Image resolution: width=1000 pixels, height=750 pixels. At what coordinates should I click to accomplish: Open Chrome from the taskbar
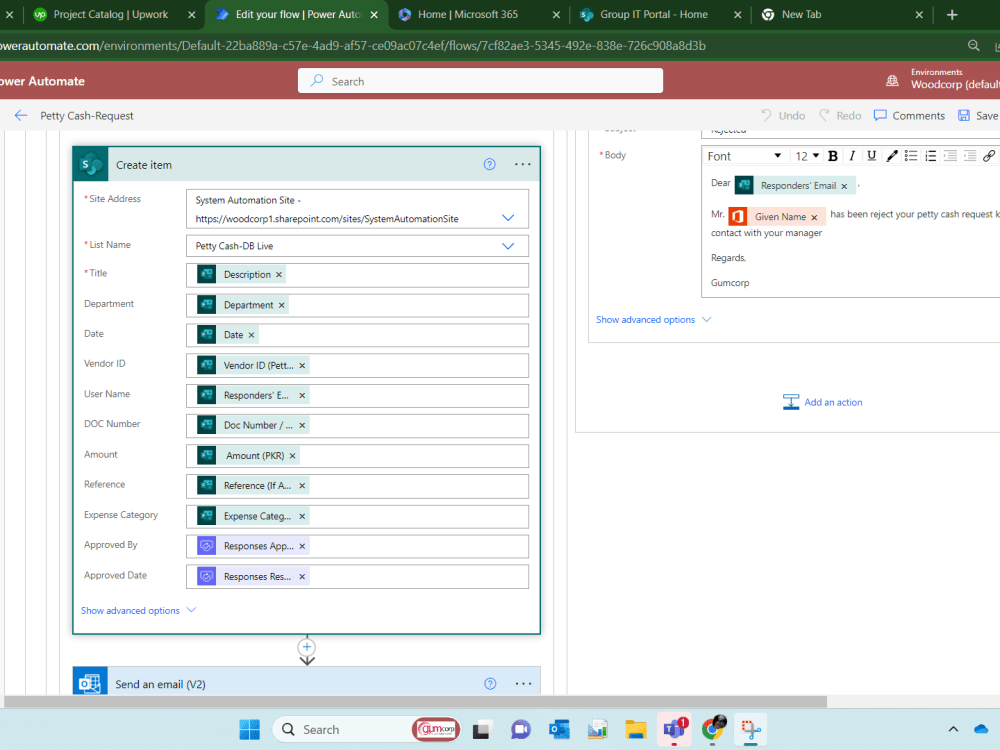pos(713,728)
